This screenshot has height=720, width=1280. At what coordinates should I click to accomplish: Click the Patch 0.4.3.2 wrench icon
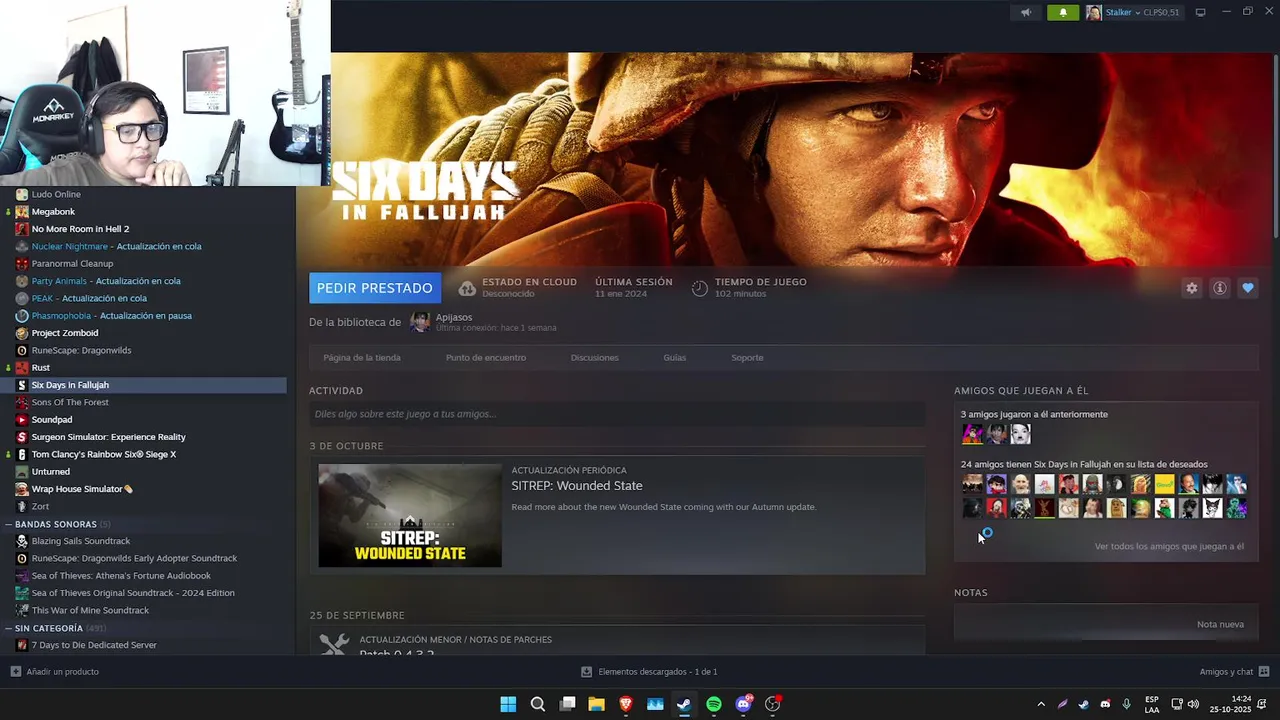tap(334, 645)
